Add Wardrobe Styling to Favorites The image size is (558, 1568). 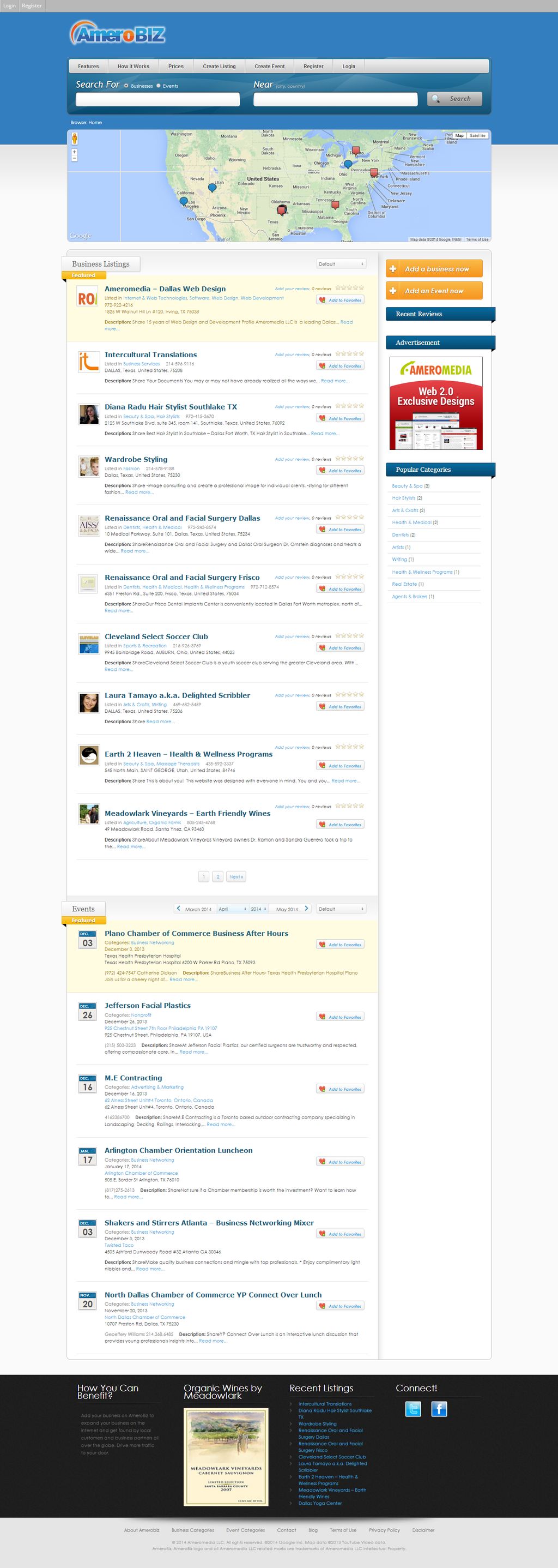tap(341, 471)
